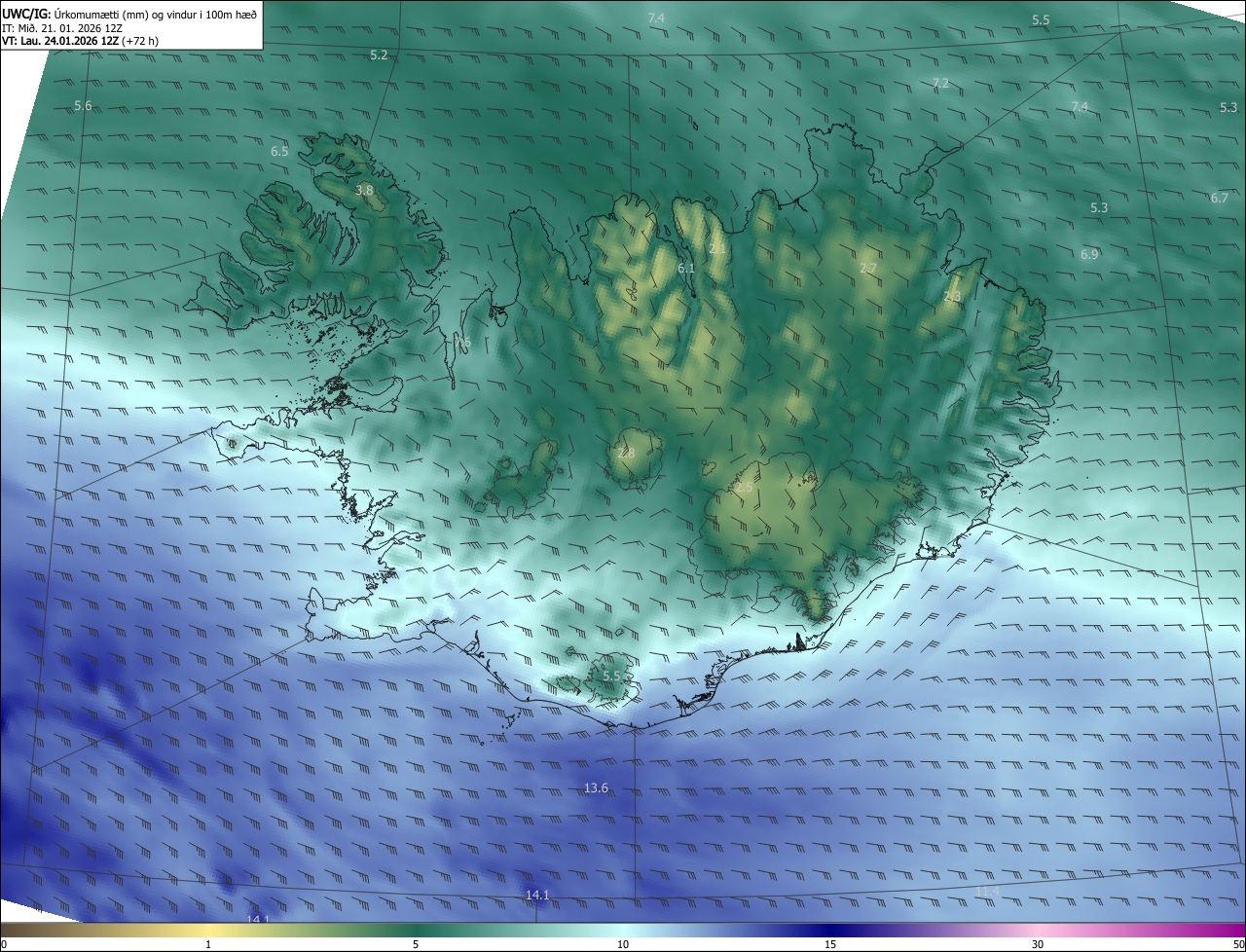Click the 5.2 value label
The width and height of the screenshot is (1246, 952).
tap(379, 55)
